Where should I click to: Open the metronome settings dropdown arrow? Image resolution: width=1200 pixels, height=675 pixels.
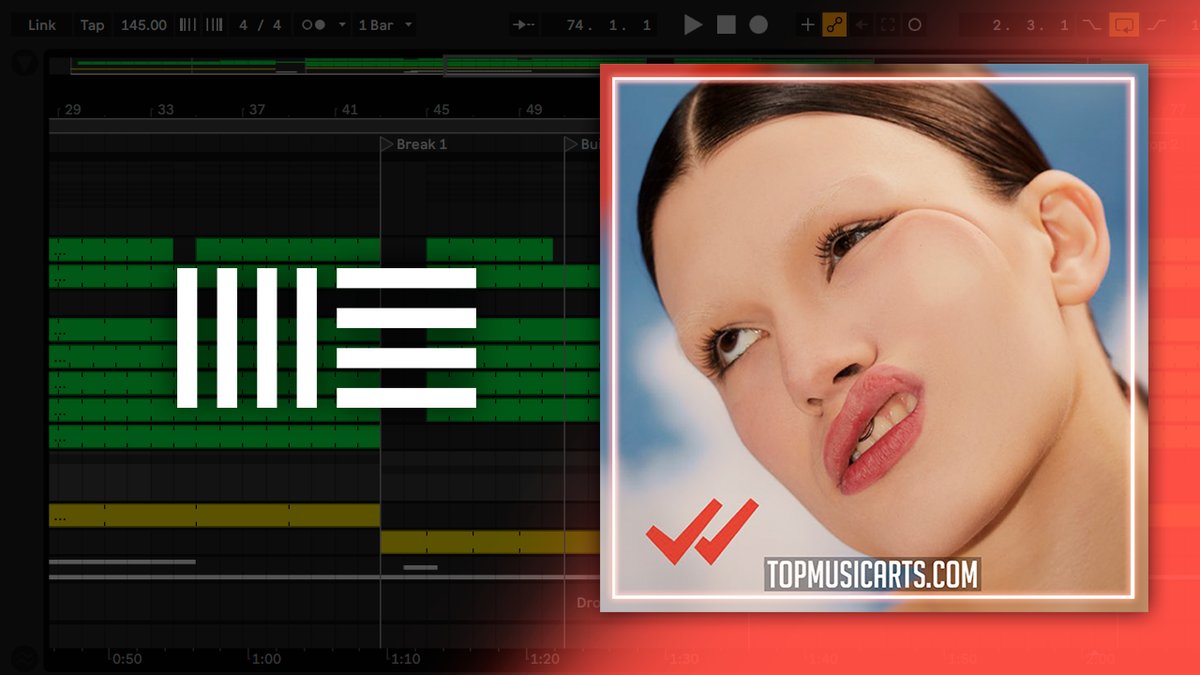343,25
